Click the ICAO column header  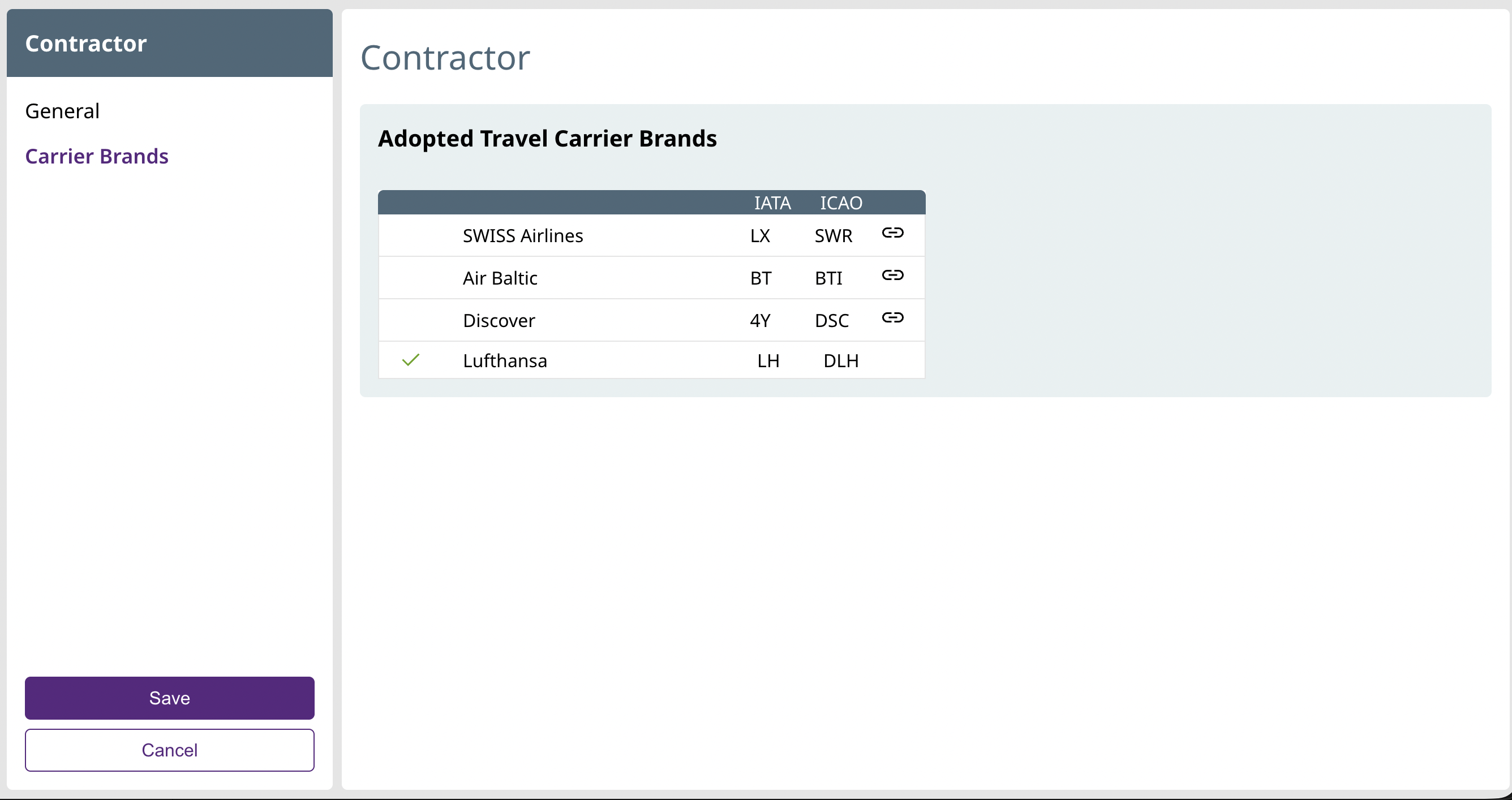pos(840,203)
